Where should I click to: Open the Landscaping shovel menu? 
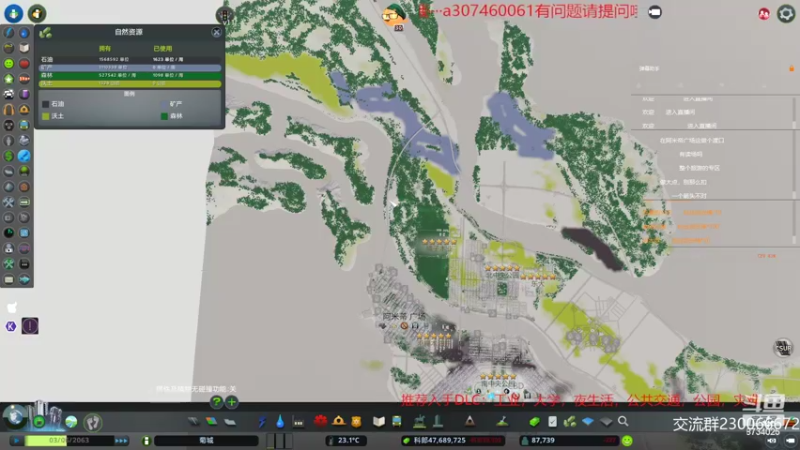tap(503, 421)
